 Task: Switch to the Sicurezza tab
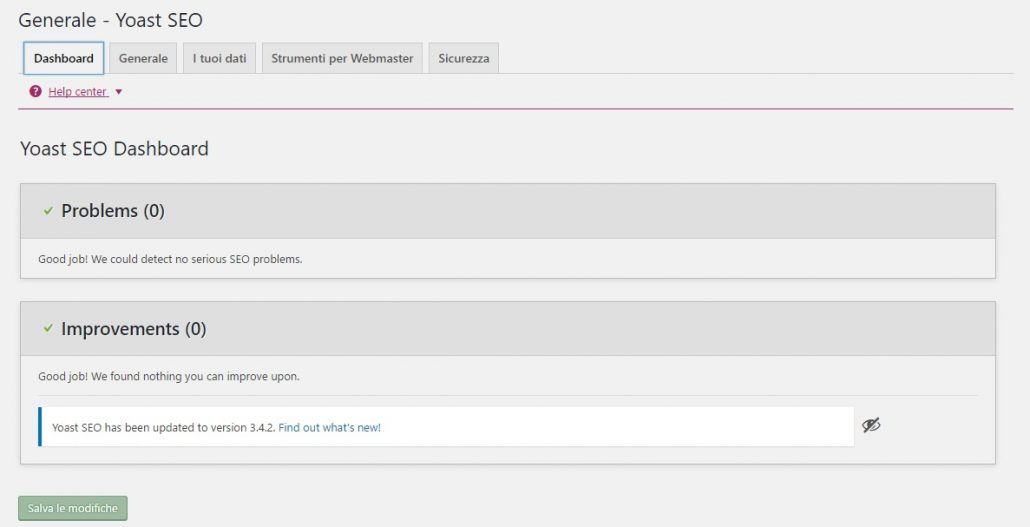[x=464, y=58]
